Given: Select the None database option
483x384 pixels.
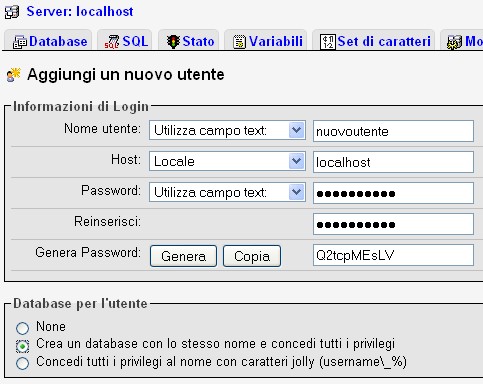Looking at the screenshot, I should tap(22, 328).
